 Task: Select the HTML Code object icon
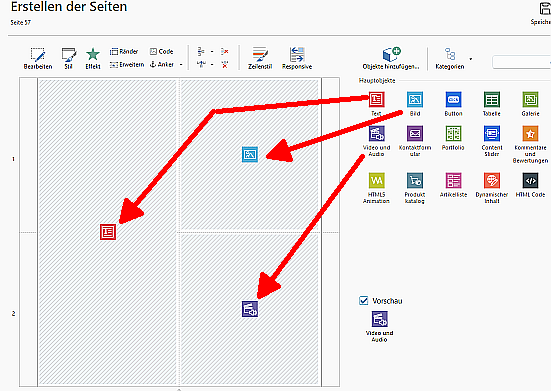pyautogui.click(x=530, y=181)
